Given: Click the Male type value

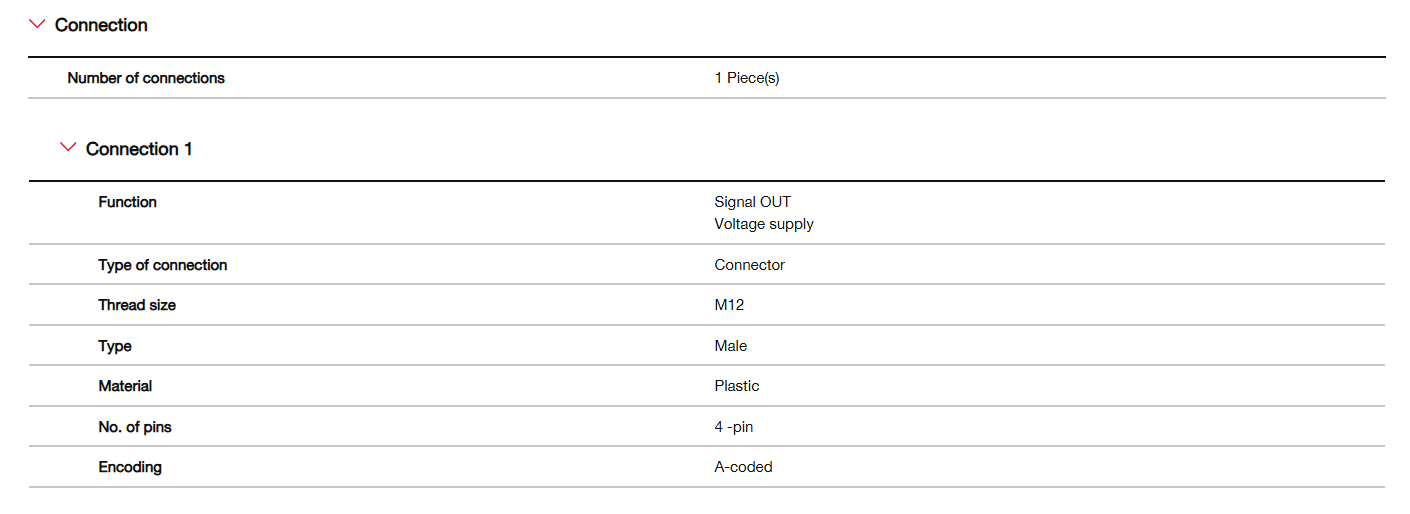Looking at the screenshot, I should click(x=730, y=346).
